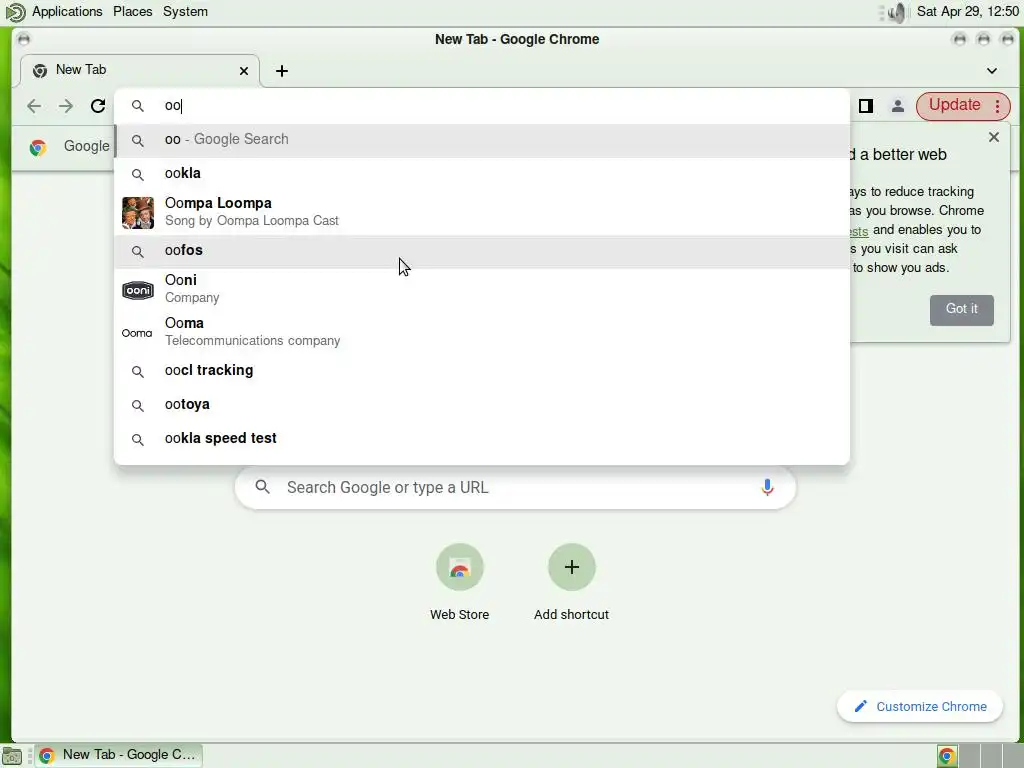Screen dimensions: 1024x768
Task: Click the search icon beside 'ootoya'
Action: click(138, 406)
